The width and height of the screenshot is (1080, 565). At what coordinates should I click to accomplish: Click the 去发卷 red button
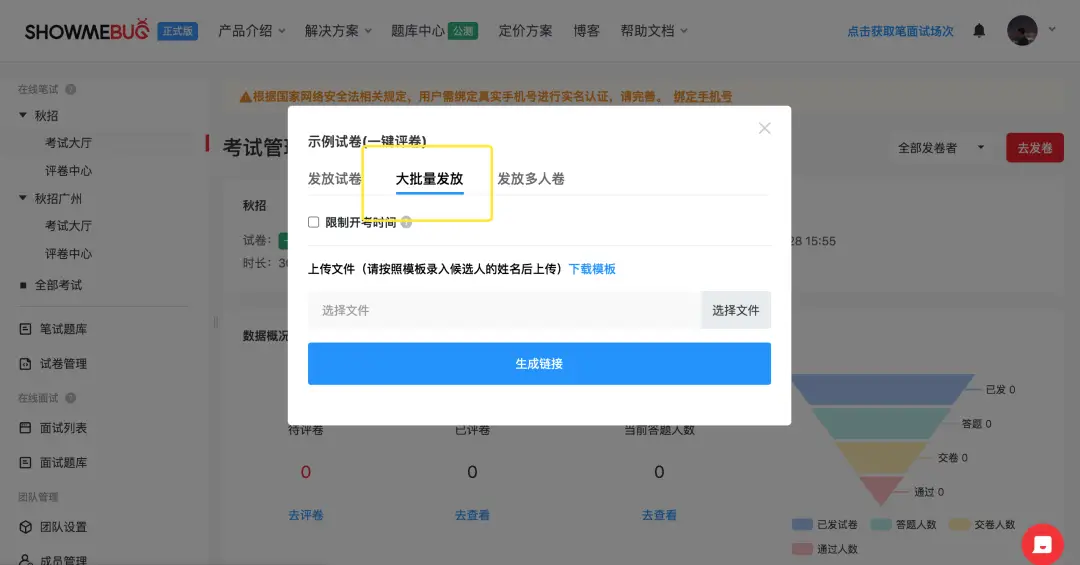click(x=1035, y=147)
